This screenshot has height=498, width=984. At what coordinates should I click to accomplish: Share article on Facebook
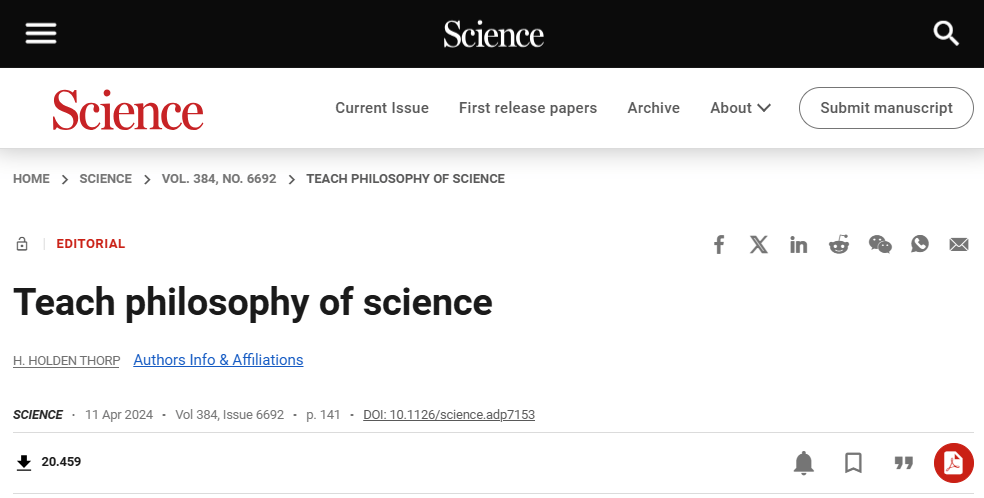click(x=718, y=245)
